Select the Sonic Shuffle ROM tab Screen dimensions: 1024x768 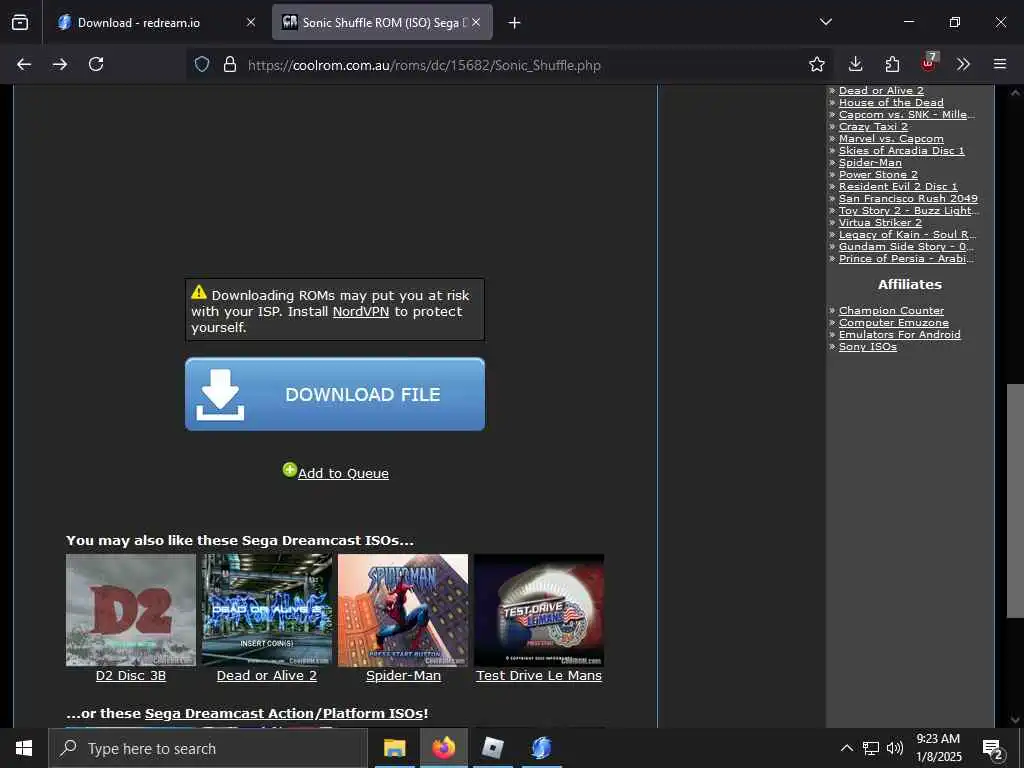pyautogui.click(x=382, y=23)
